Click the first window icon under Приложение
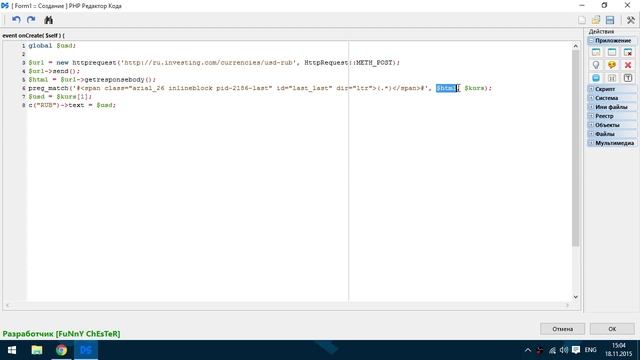Screen dimensions: 640x360 coord(596,52)
